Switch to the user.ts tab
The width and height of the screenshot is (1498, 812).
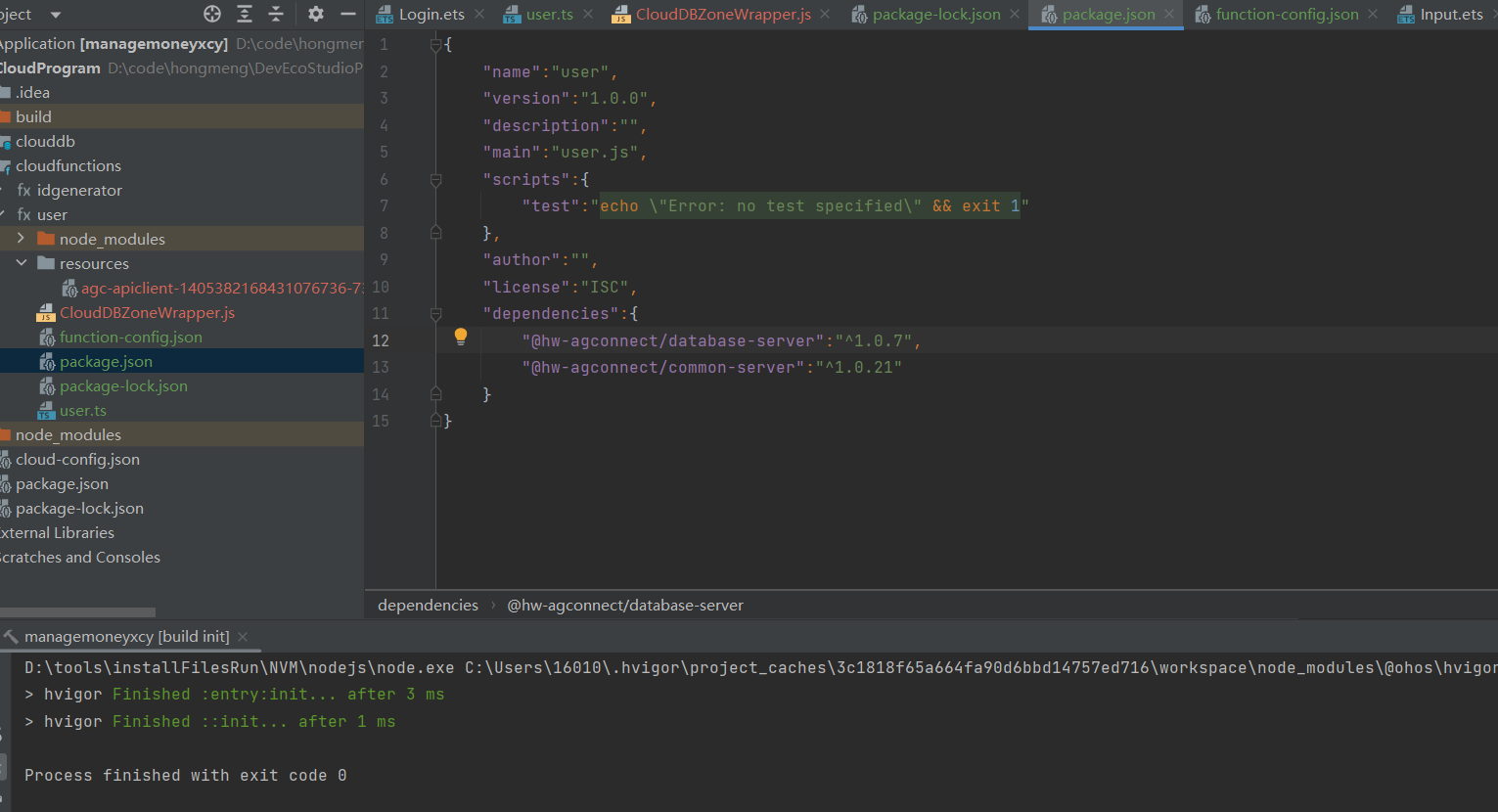549,15
